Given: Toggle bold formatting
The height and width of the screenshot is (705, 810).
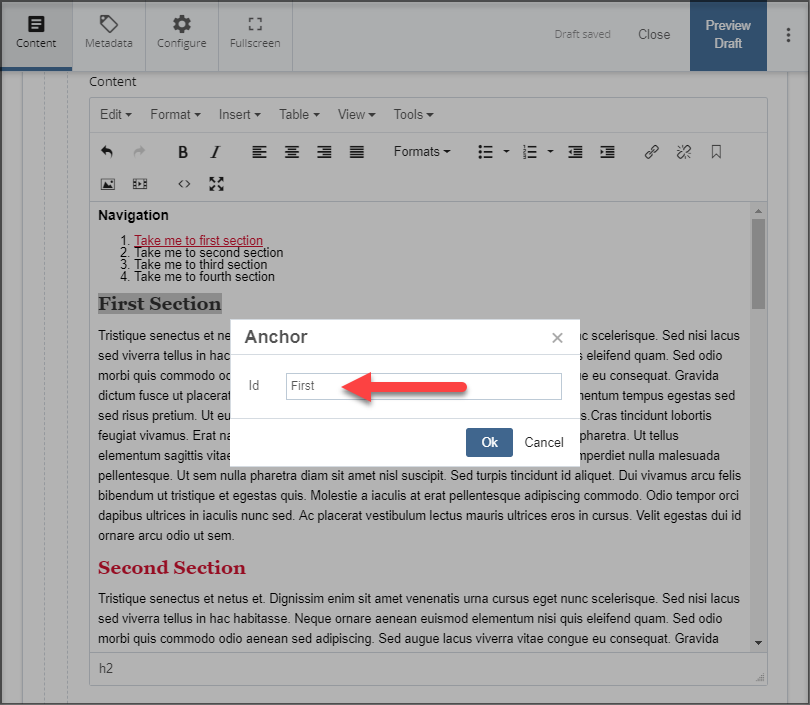Looking at the screenshot, I should [183, 152].
